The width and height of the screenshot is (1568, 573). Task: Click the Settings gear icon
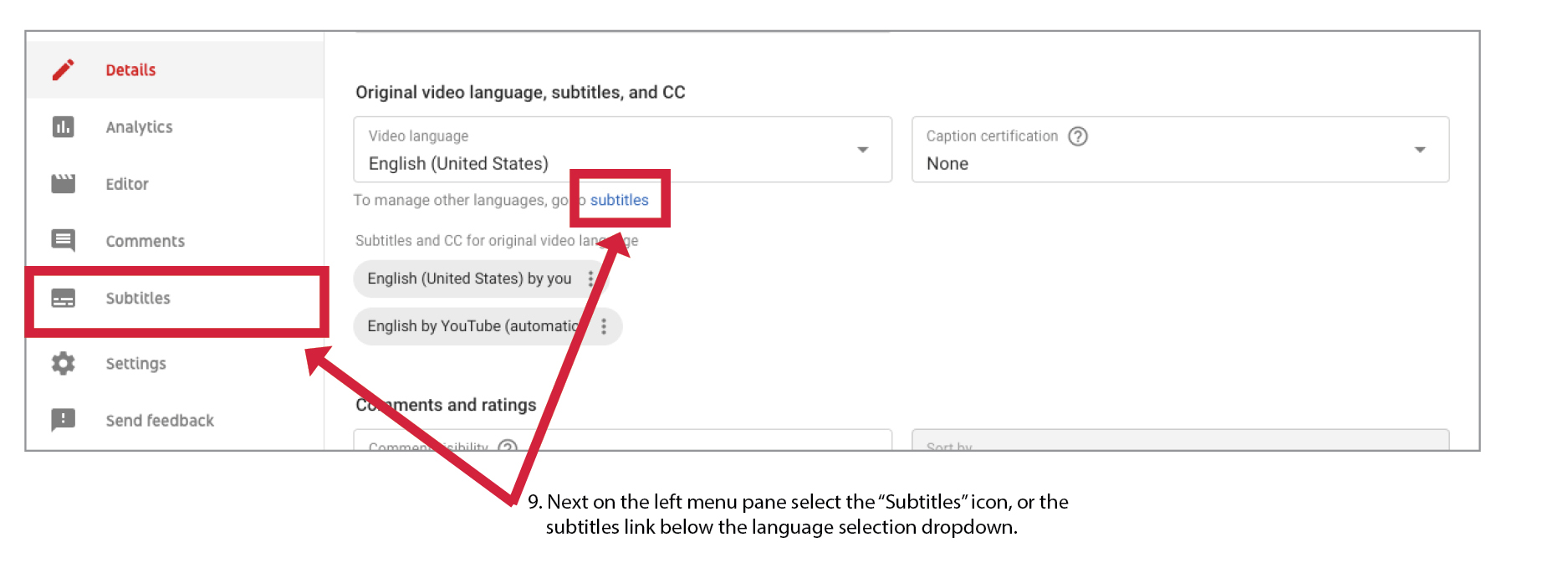click(x=64, y=363)
